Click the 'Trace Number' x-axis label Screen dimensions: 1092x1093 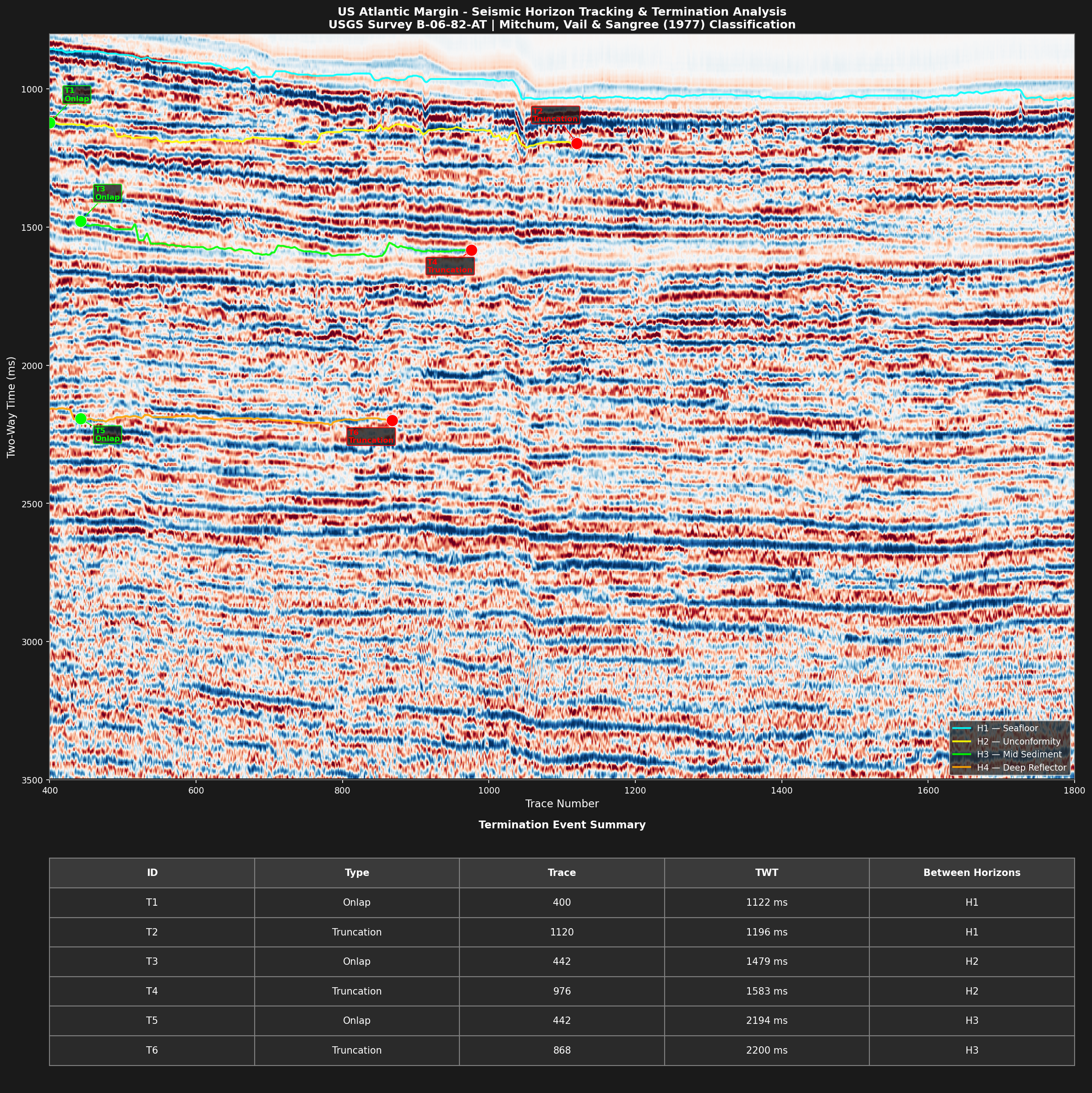point(562,803)
